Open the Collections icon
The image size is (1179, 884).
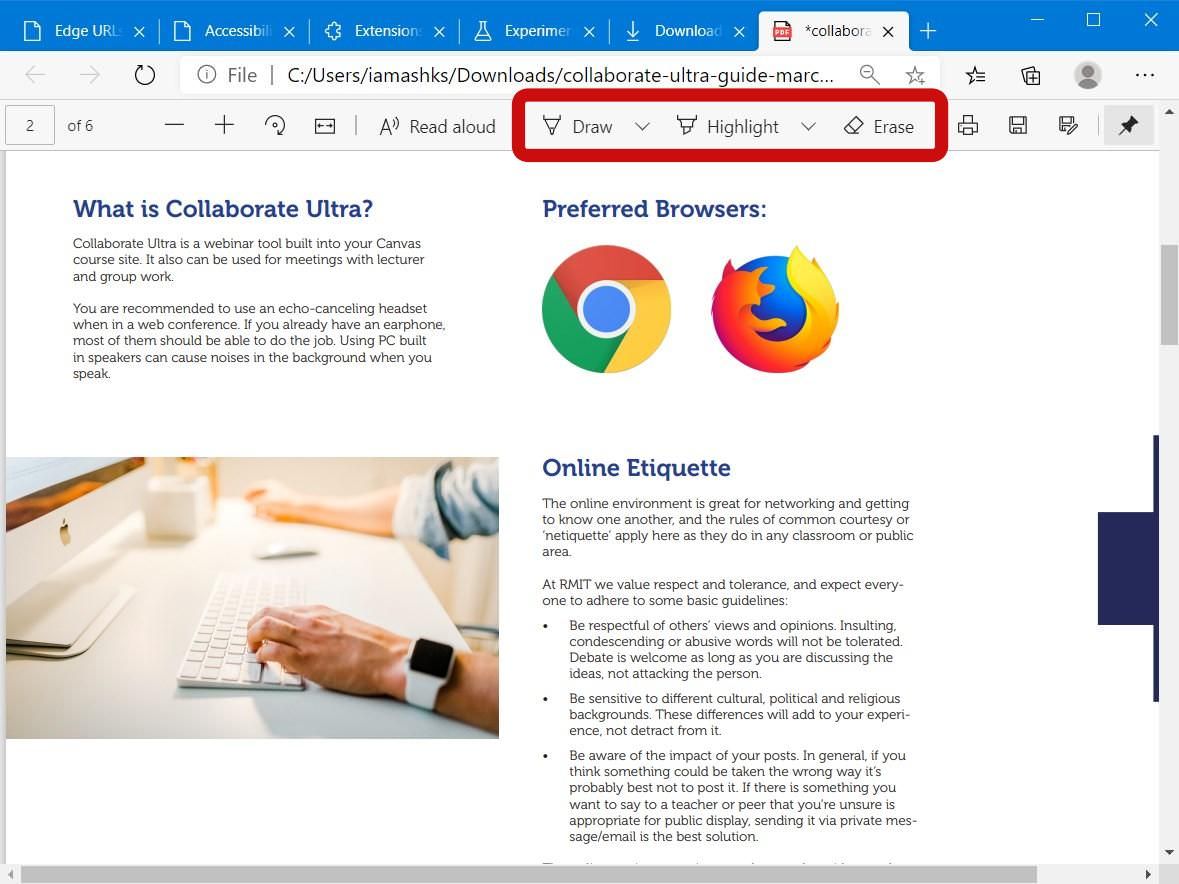[1031, 75]
